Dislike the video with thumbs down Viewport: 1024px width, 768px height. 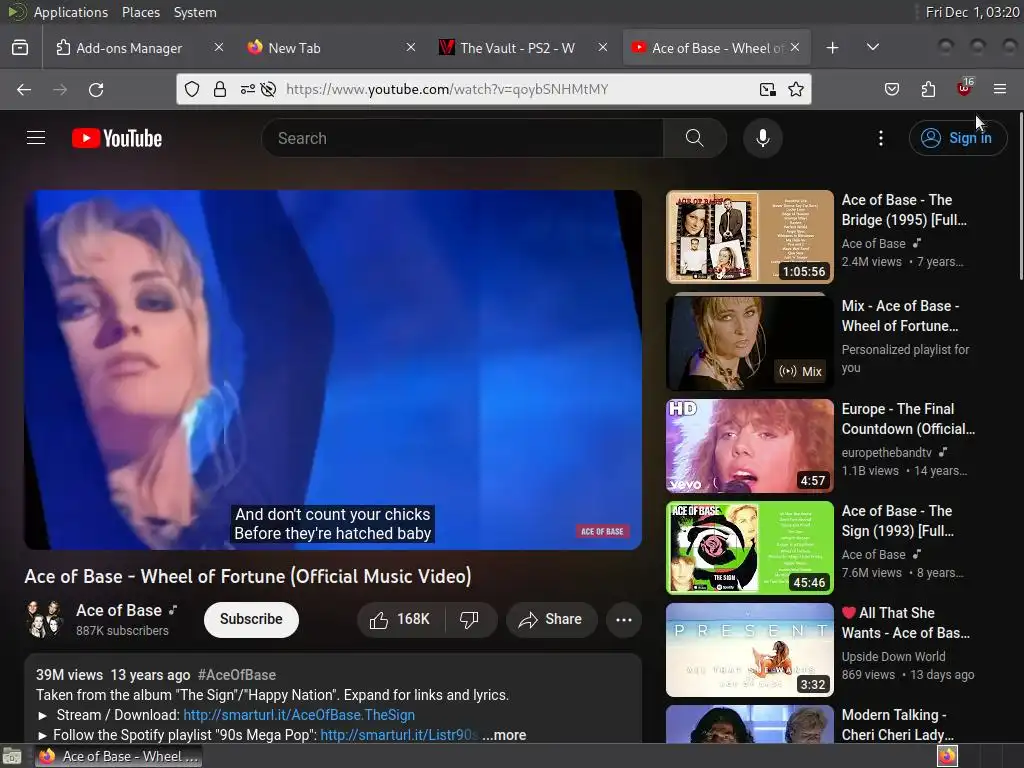(470, 619)
